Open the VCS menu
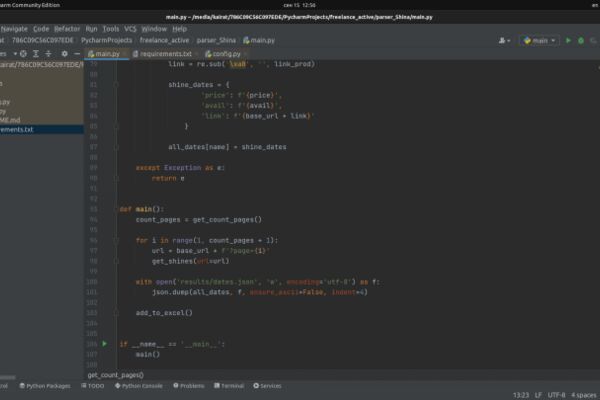Viewport: 600px width, 400px height. (130, 29)
